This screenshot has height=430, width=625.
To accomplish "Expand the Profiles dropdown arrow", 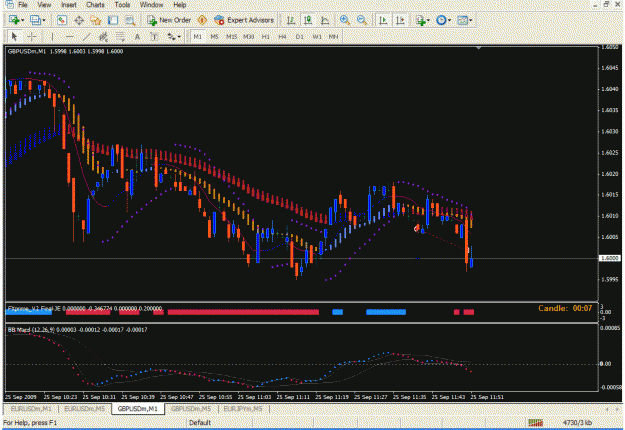I will 44,20.
